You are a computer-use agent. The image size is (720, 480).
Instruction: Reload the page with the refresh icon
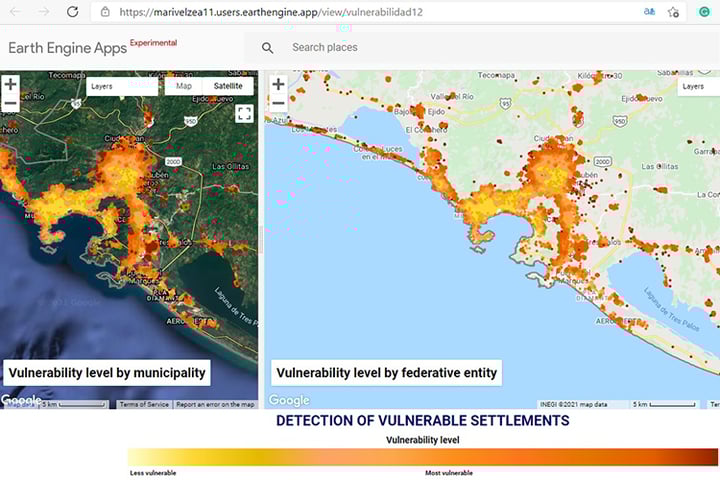[x=73, y=12]
